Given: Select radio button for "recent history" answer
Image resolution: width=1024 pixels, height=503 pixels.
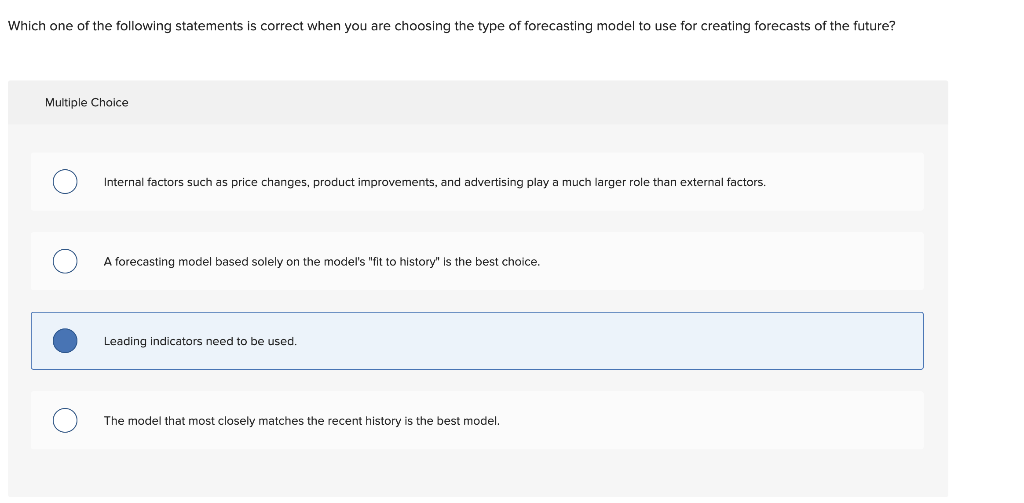Looking at the screenshot, I should (65, 421).
